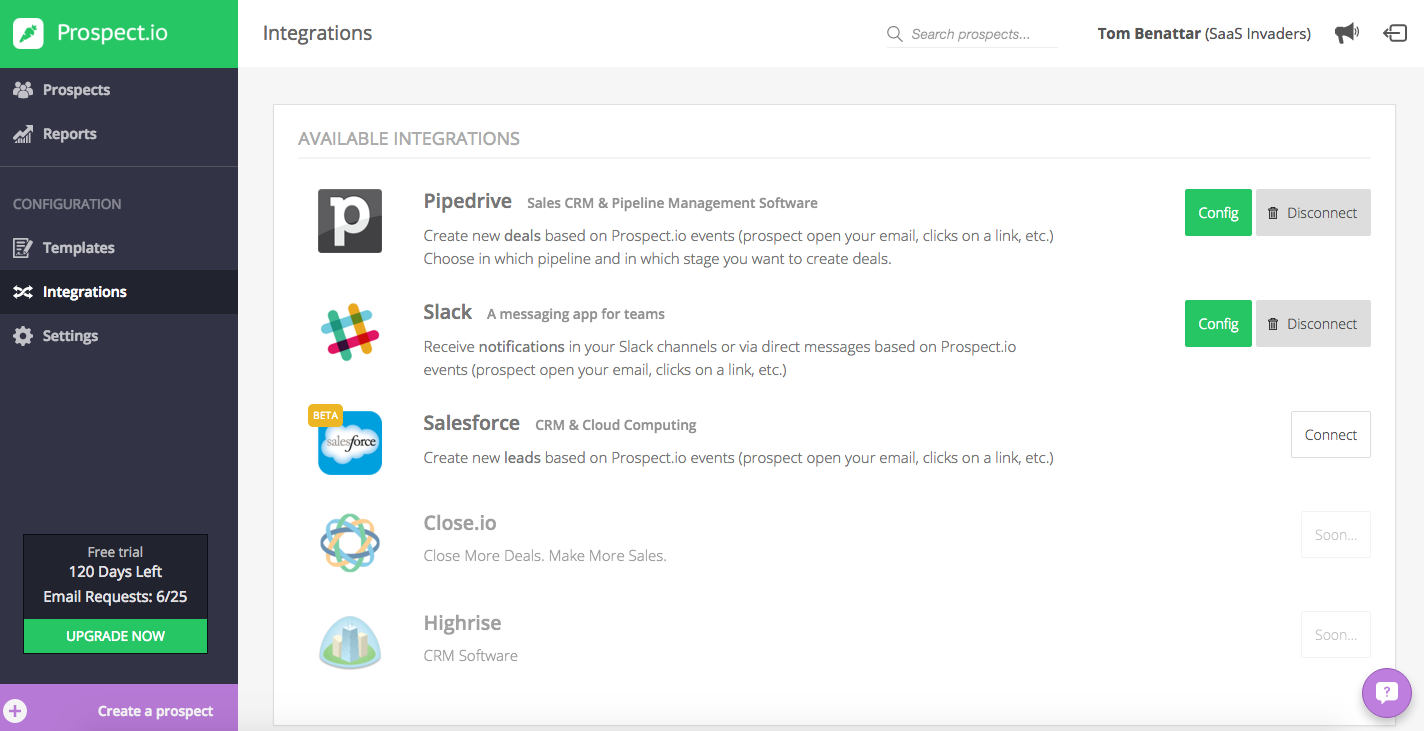Viewport: 1424px width, 731px height.
Task: Click the 'CRM Software' description under Highrise
Action: point(471,656)
